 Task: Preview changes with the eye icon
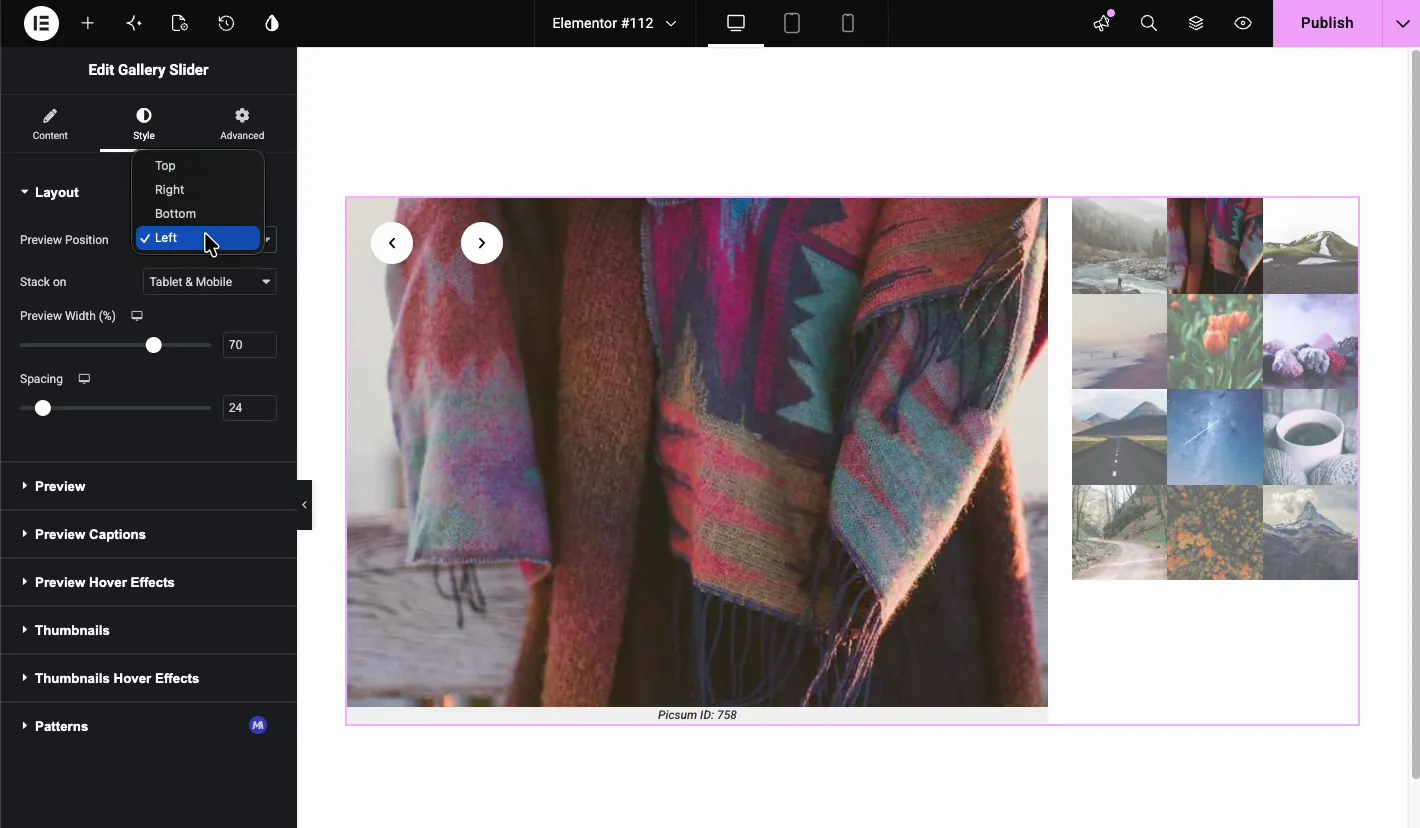(x=1243, y=23)
